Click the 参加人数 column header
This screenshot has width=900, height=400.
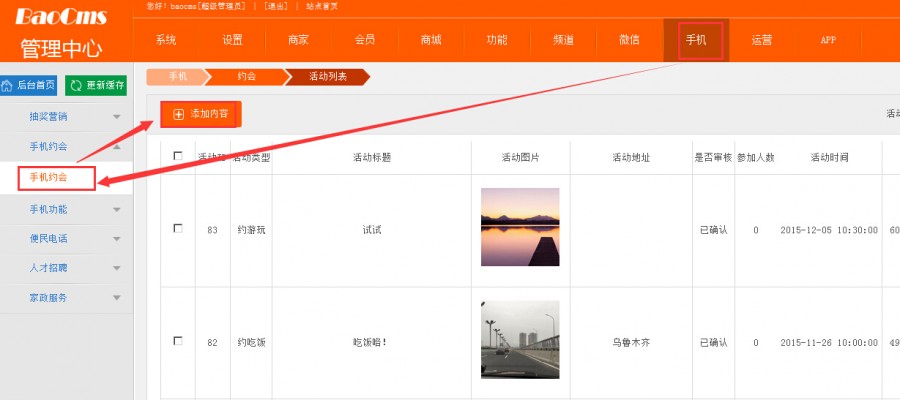(x=756, y=157)
